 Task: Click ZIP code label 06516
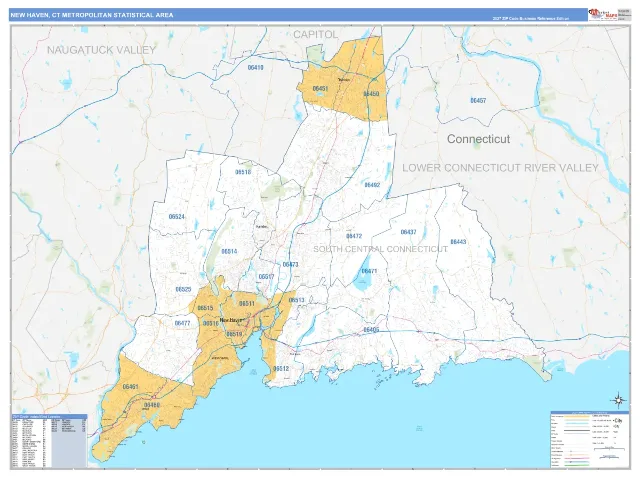pos(211,323)
